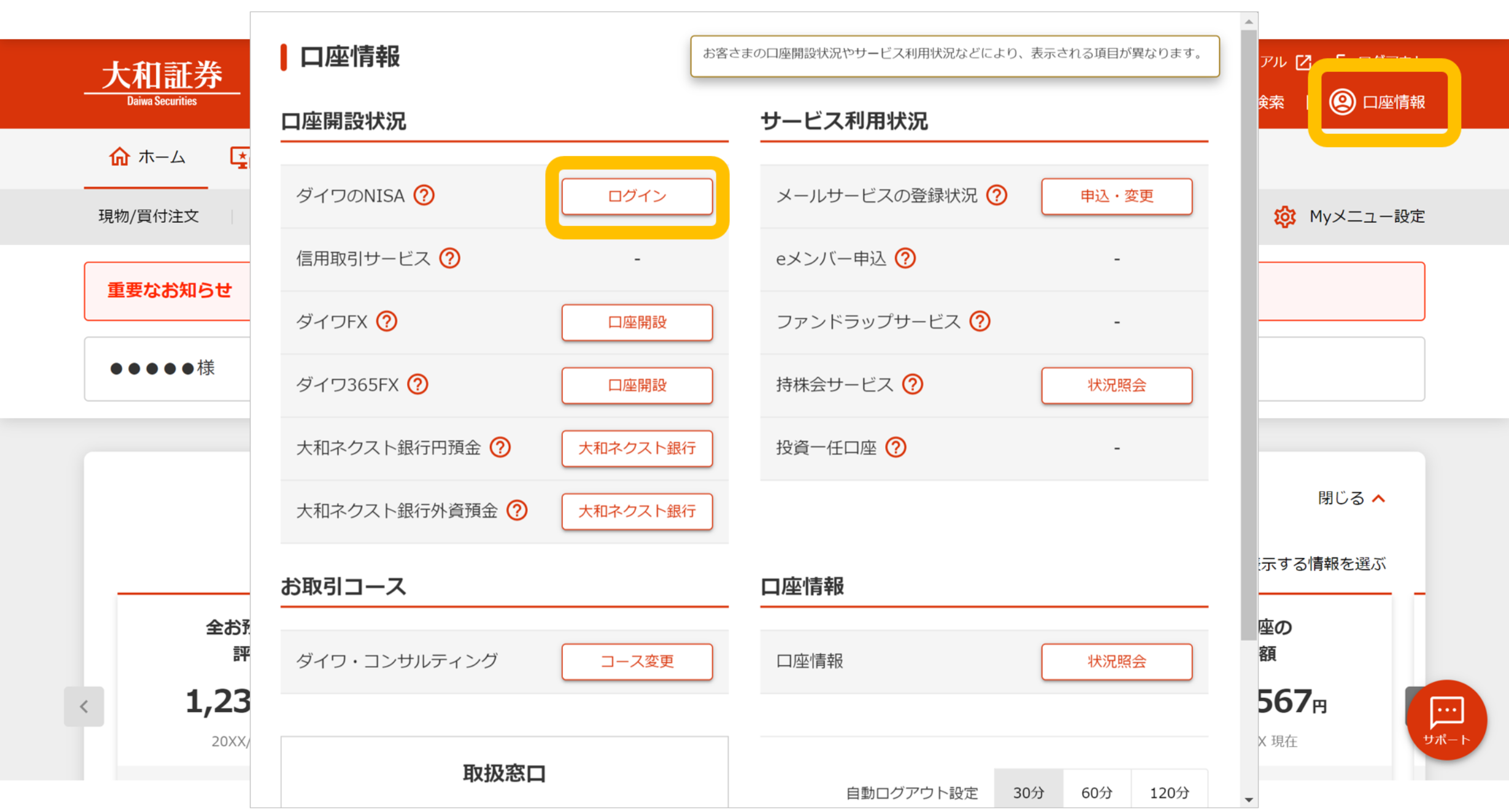
Task: Open help icon for 投資一任口座
Action: point(896,447)
